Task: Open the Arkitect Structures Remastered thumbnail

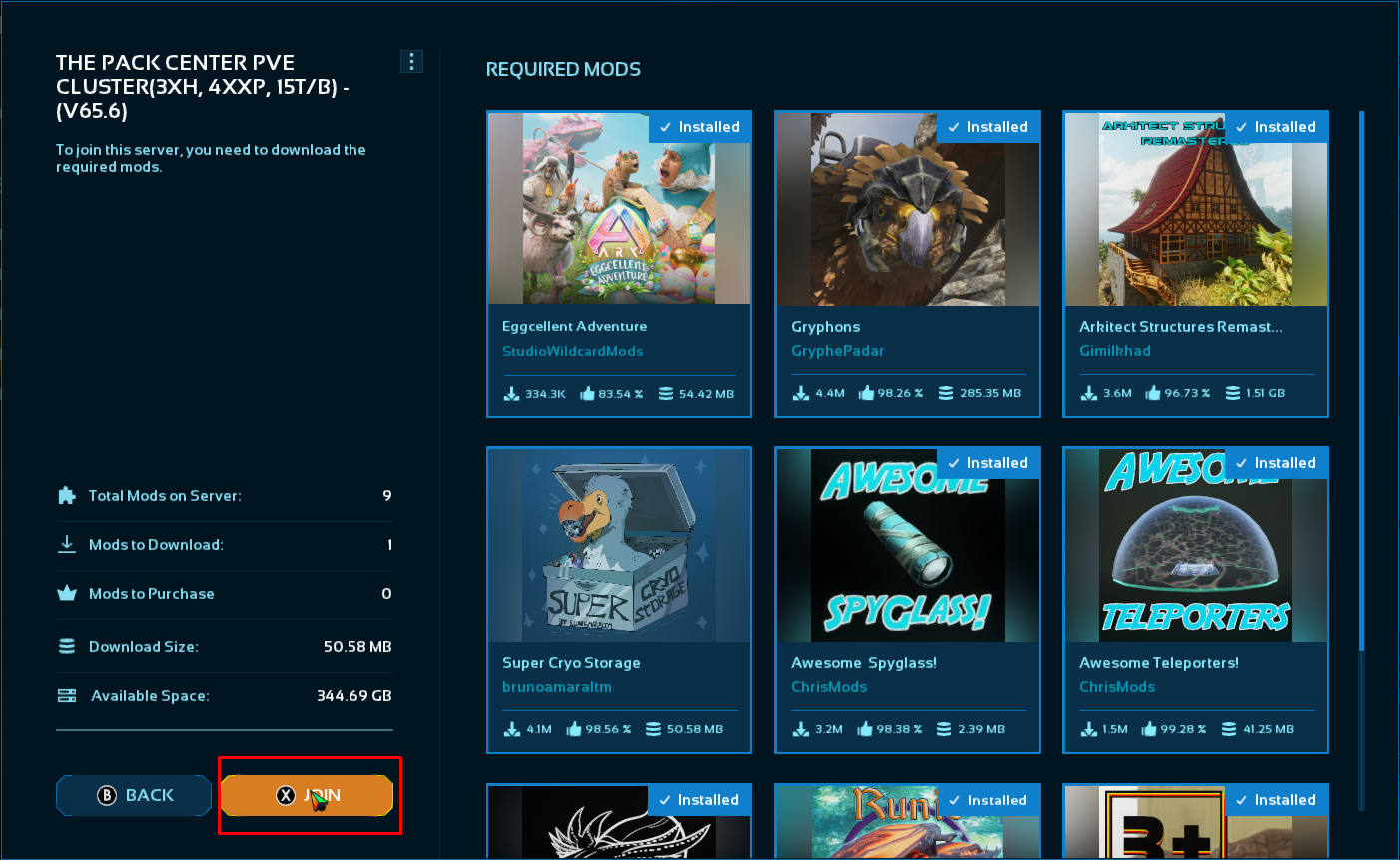Action: click(x=1196, y=208)
